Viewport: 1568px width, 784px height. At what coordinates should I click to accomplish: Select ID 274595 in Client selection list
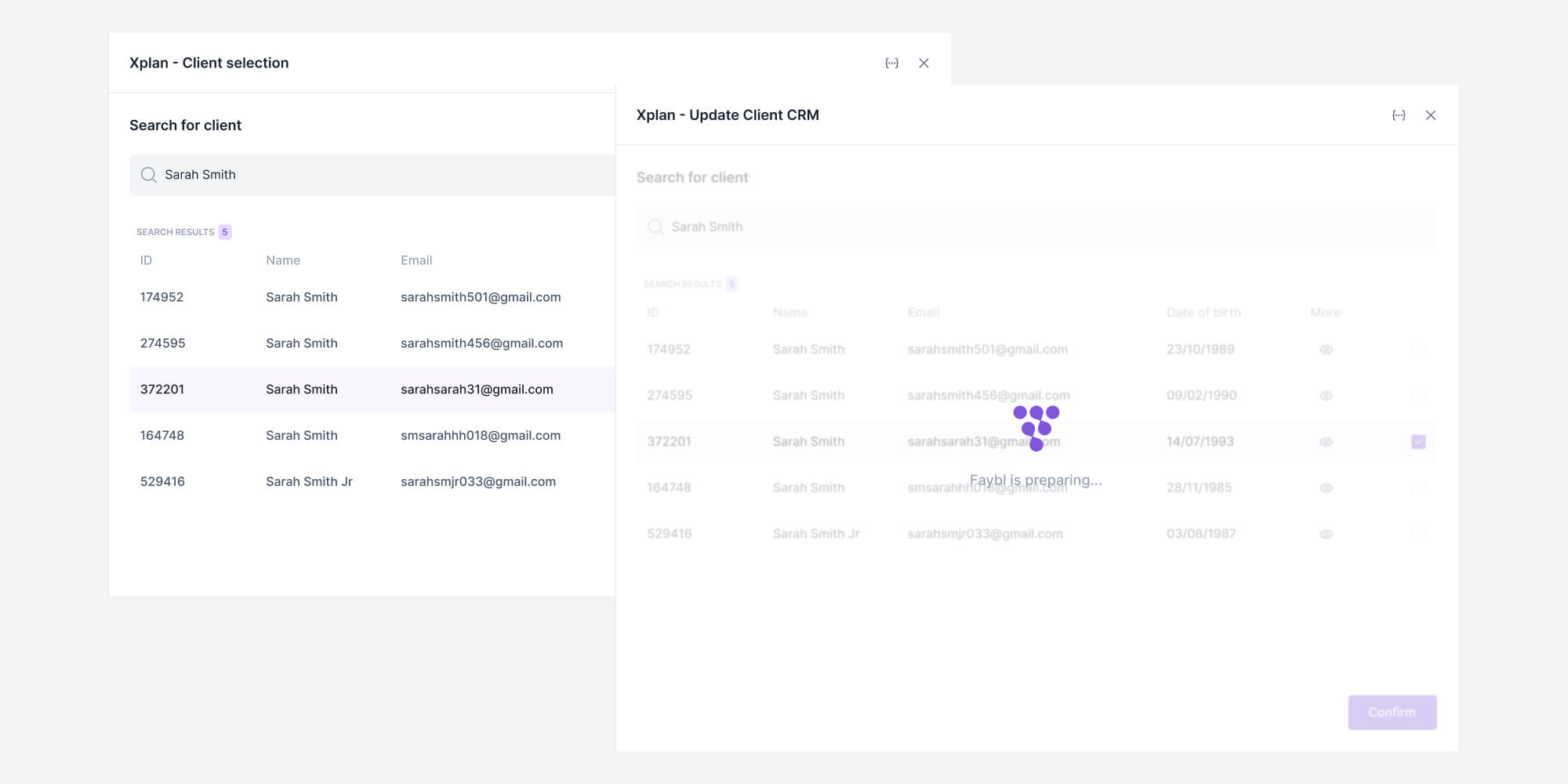coord(162,343)
